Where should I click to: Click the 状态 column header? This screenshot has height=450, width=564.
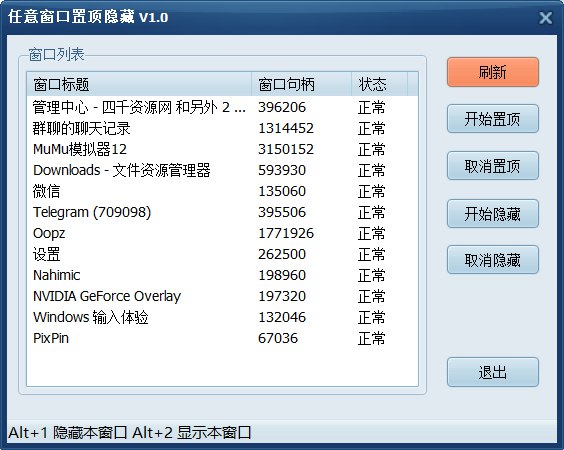tap(379, 84)
